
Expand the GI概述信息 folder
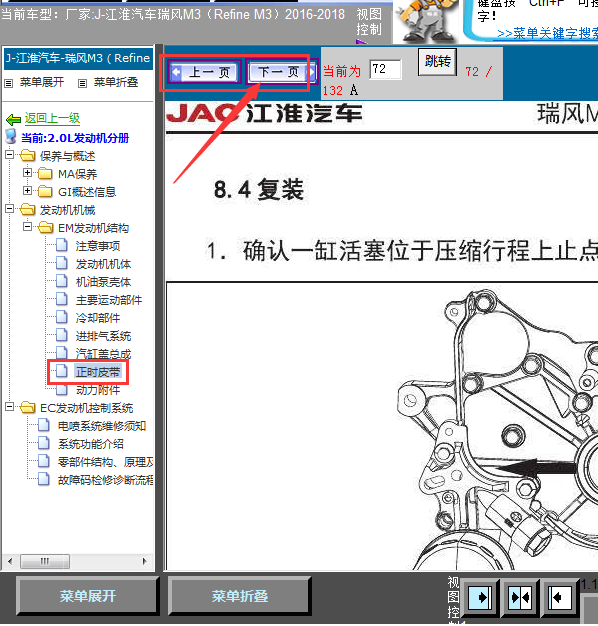pyautogui.click(x=27, y=190)
